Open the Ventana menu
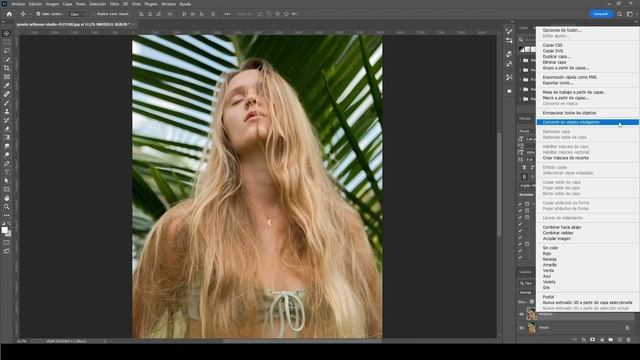Screen dimensions: 640x360 coord(168,4)
